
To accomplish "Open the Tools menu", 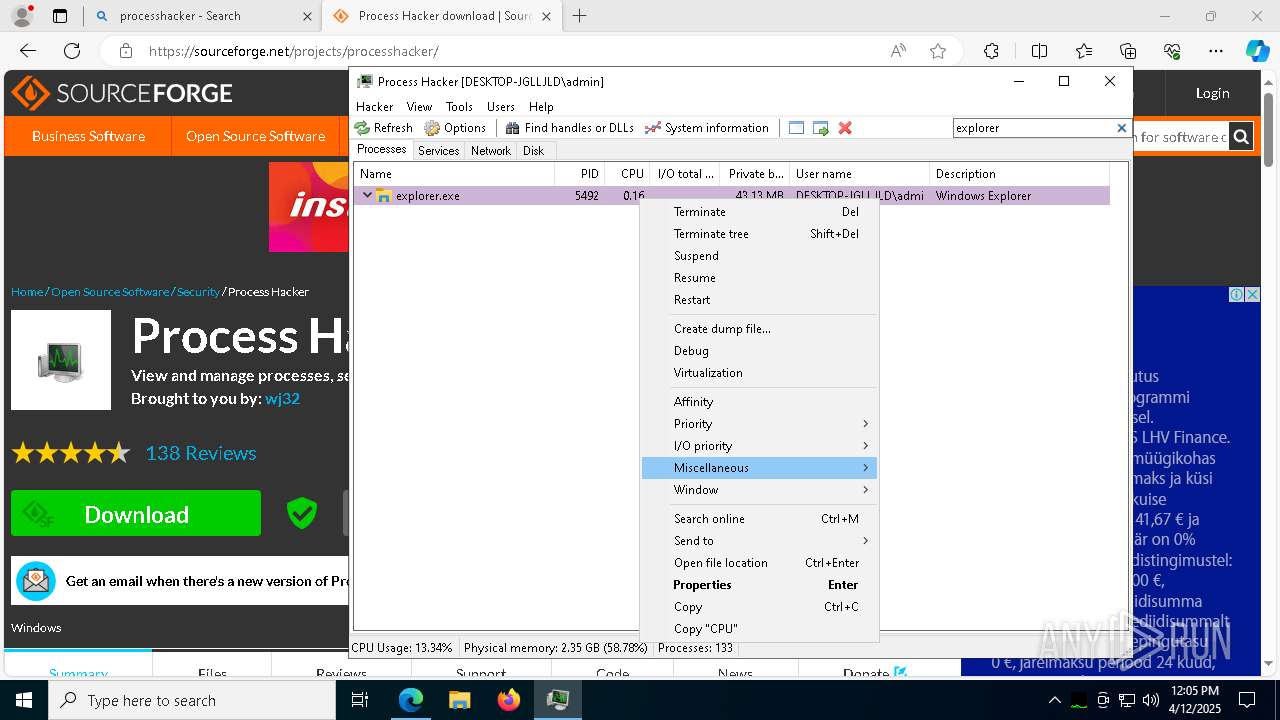I will (x=459, y=107).
